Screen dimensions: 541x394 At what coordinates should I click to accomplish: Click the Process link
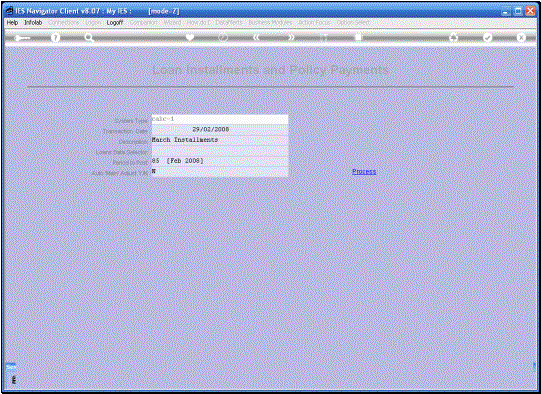[x=364, y=171]
